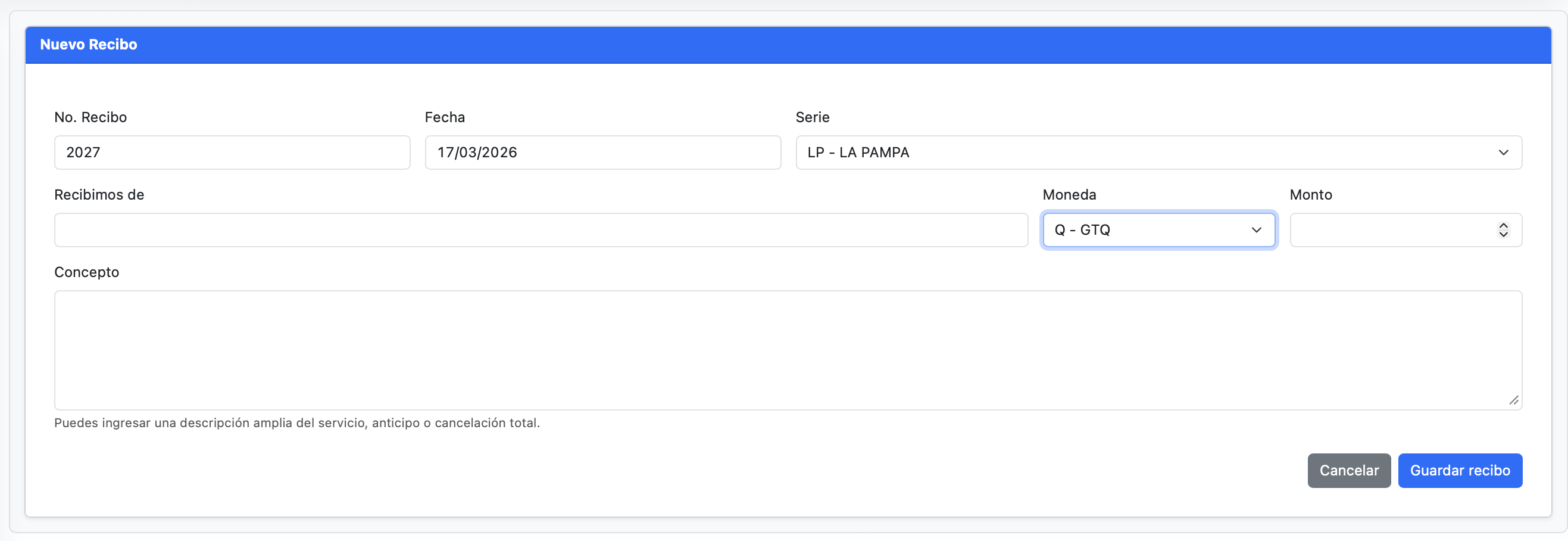Click the Nuevo Recibo header title
The width and height of the screenshot is (1568, 541).
tap(89, 45)
